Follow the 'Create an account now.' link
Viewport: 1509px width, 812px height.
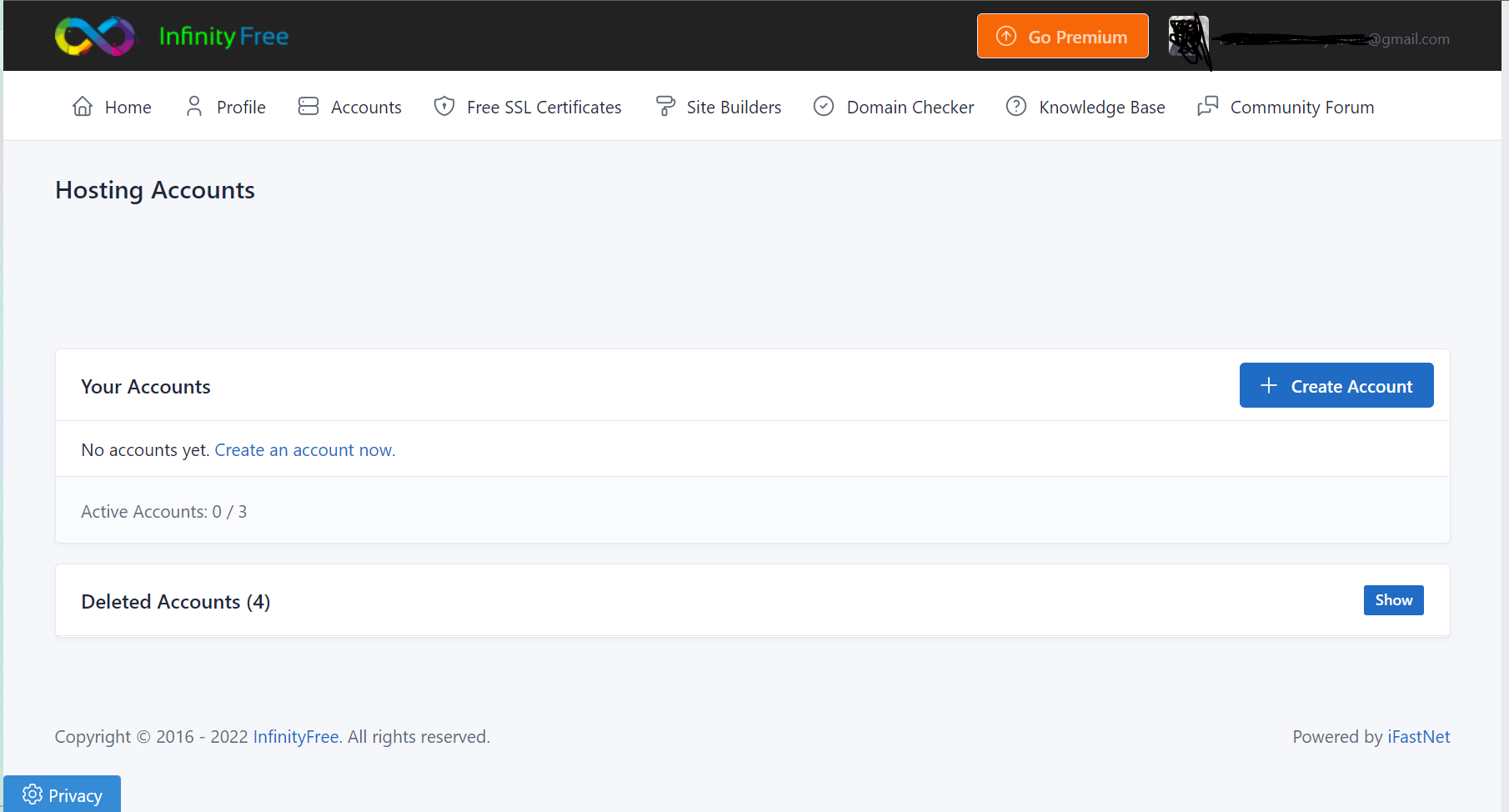click(x=305, y=450)
